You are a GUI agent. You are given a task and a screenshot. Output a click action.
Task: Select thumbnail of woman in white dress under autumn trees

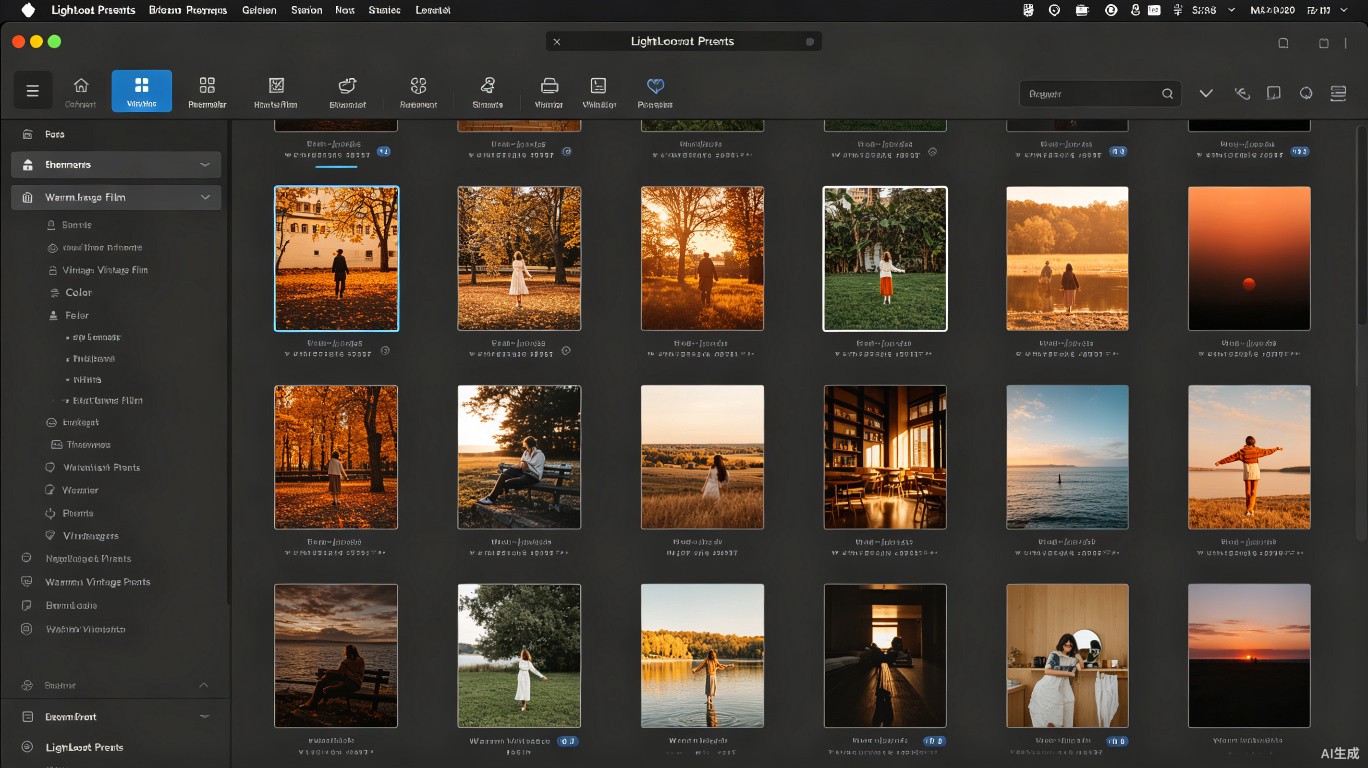pyautogui.click(x=519, y=258)
